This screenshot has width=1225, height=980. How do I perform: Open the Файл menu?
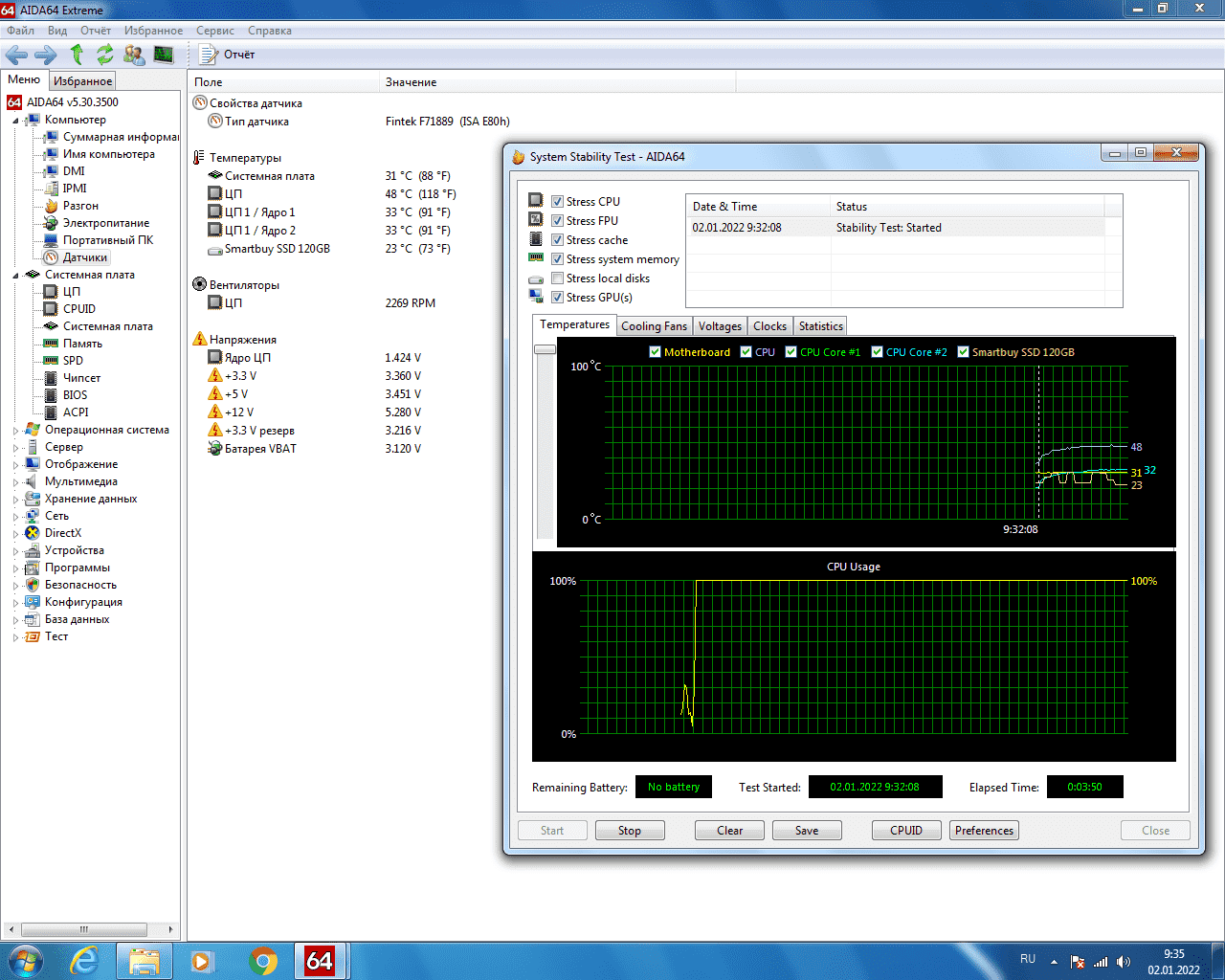click(20, 31)
